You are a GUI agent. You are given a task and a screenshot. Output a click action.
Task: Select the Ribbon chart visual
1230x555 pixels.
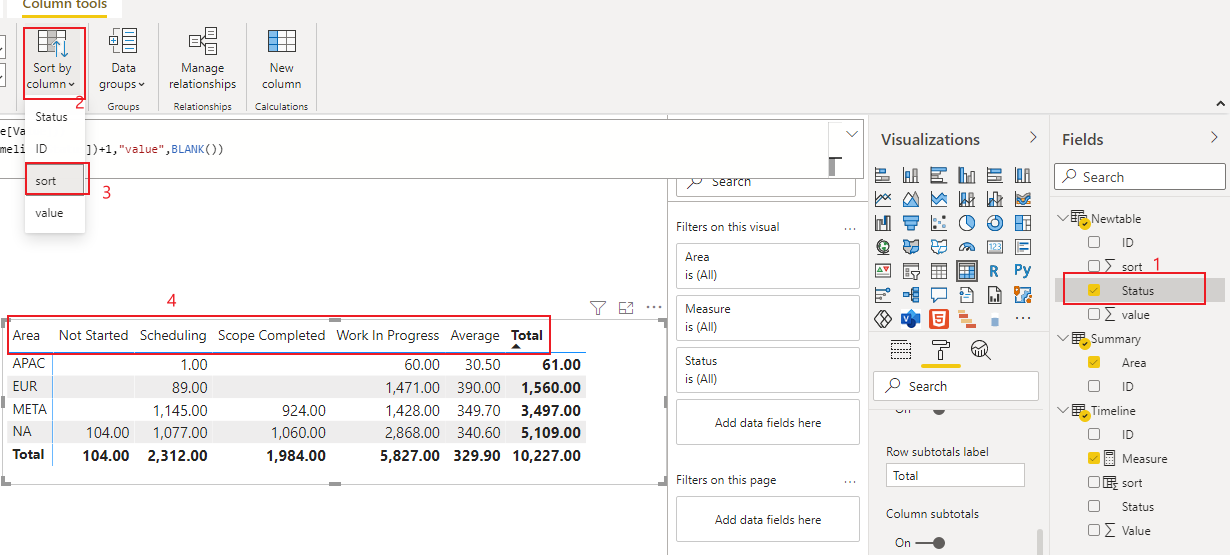click(1022, 199)
